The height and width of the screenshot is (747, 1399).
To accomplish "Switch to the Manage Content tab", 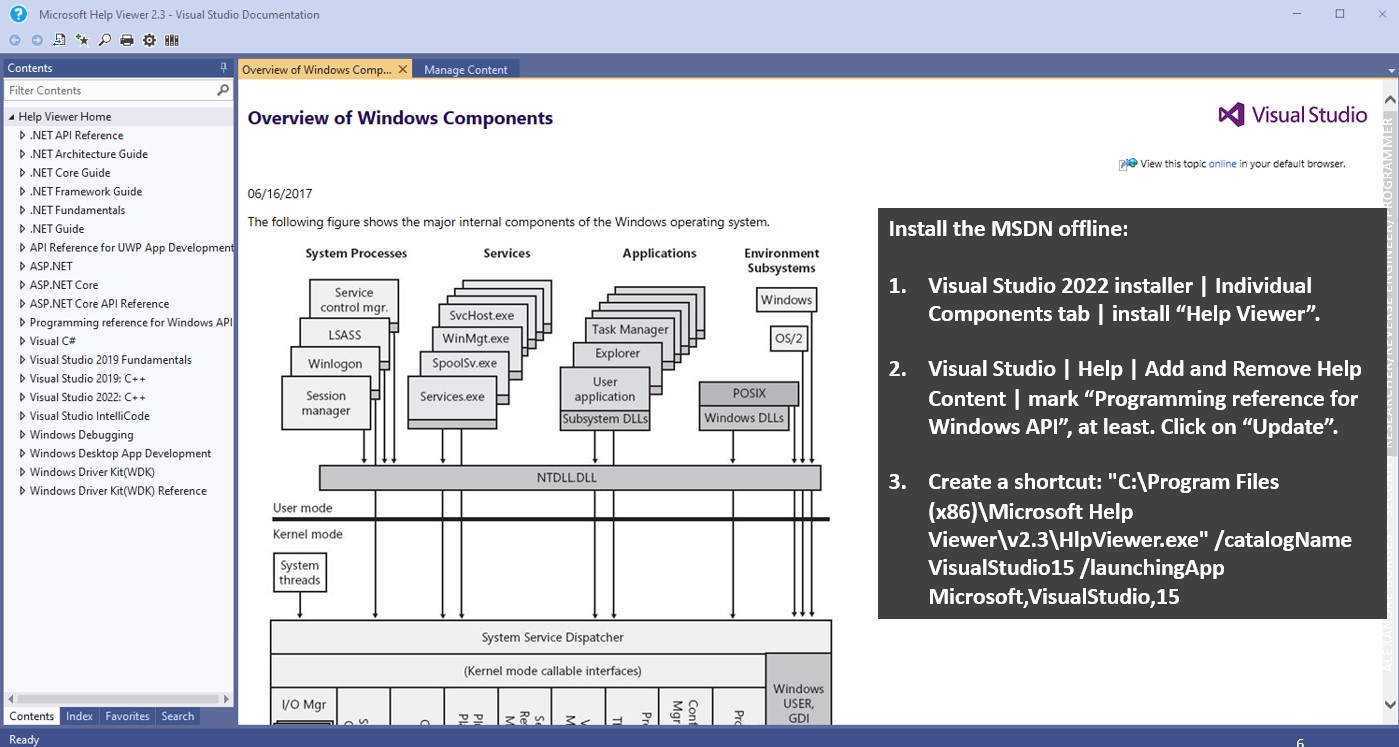I will pos(465,69).
